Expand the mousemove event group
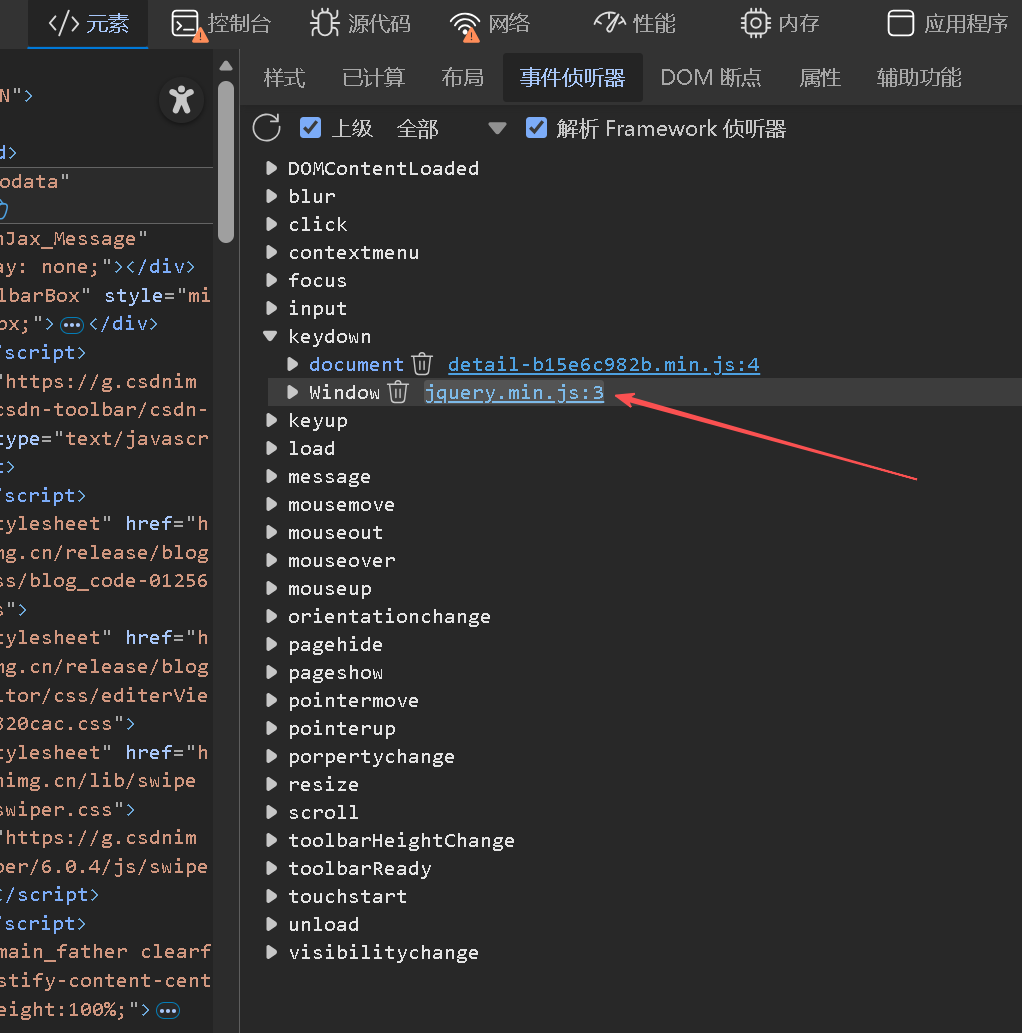The image size is (1022, 1033). click(x=271, y=504)
